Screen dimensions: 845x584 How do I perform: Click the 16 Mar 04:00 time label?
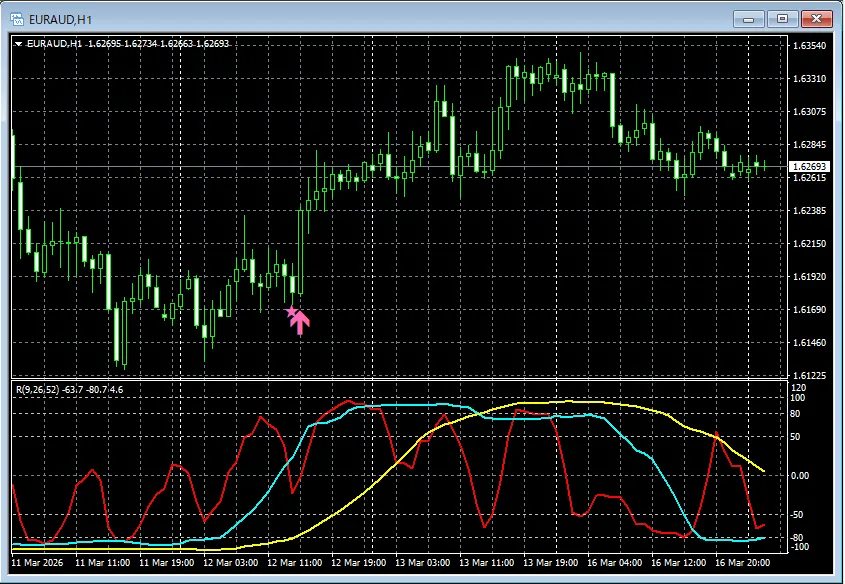click(x=612, y=564)
